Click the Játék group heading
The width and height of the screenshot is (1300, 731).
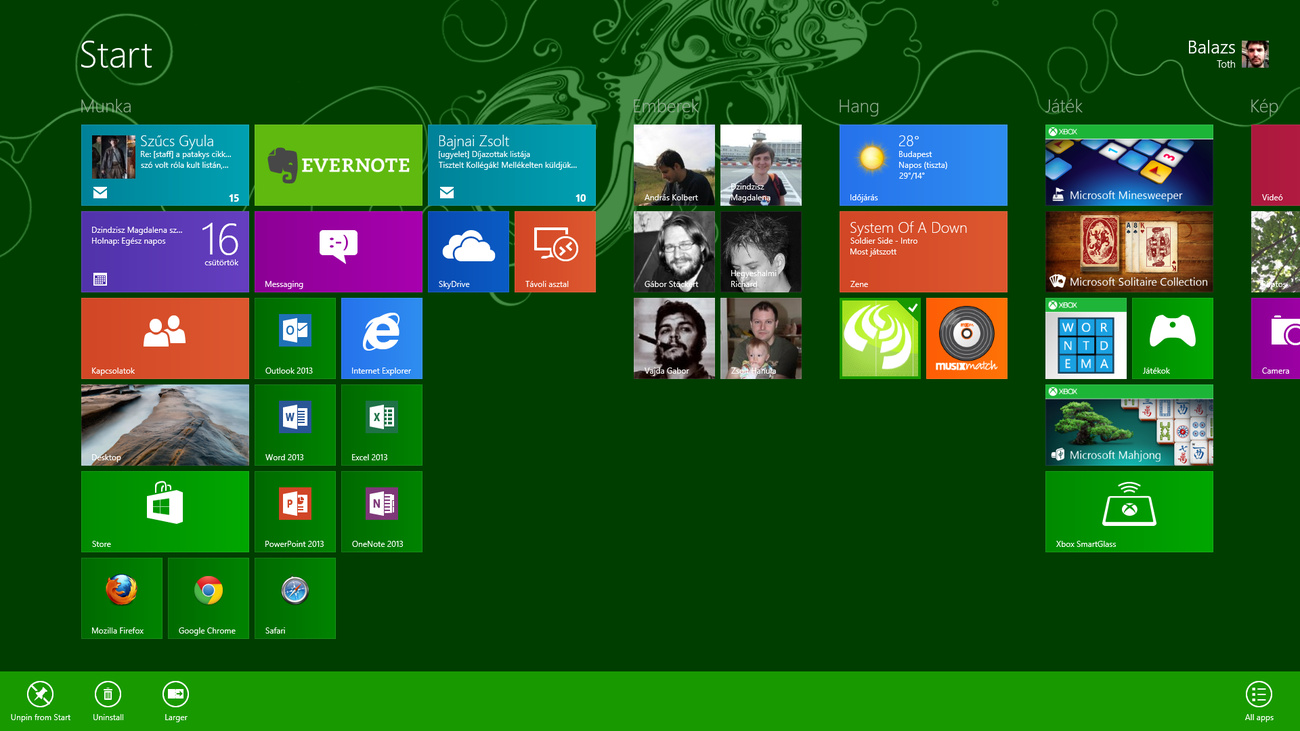1064,106
